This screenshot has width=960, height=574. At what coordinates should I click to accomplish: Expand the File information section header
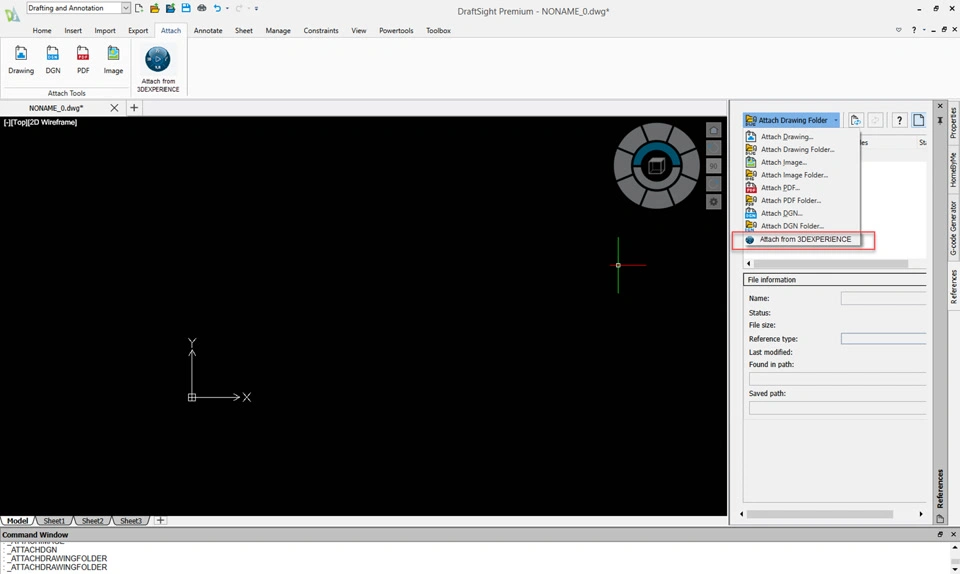click(x=834, y=280)
